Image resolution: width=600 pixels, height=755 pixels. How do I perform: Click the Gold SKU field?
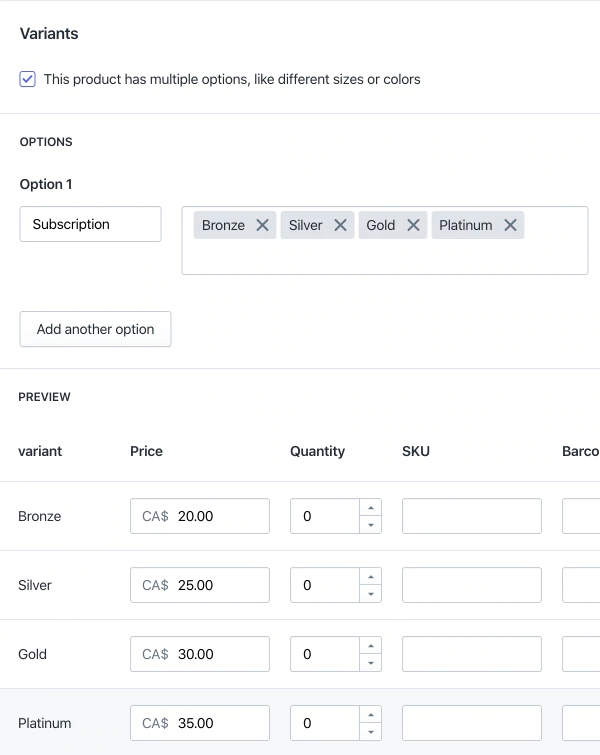point(471,654)
